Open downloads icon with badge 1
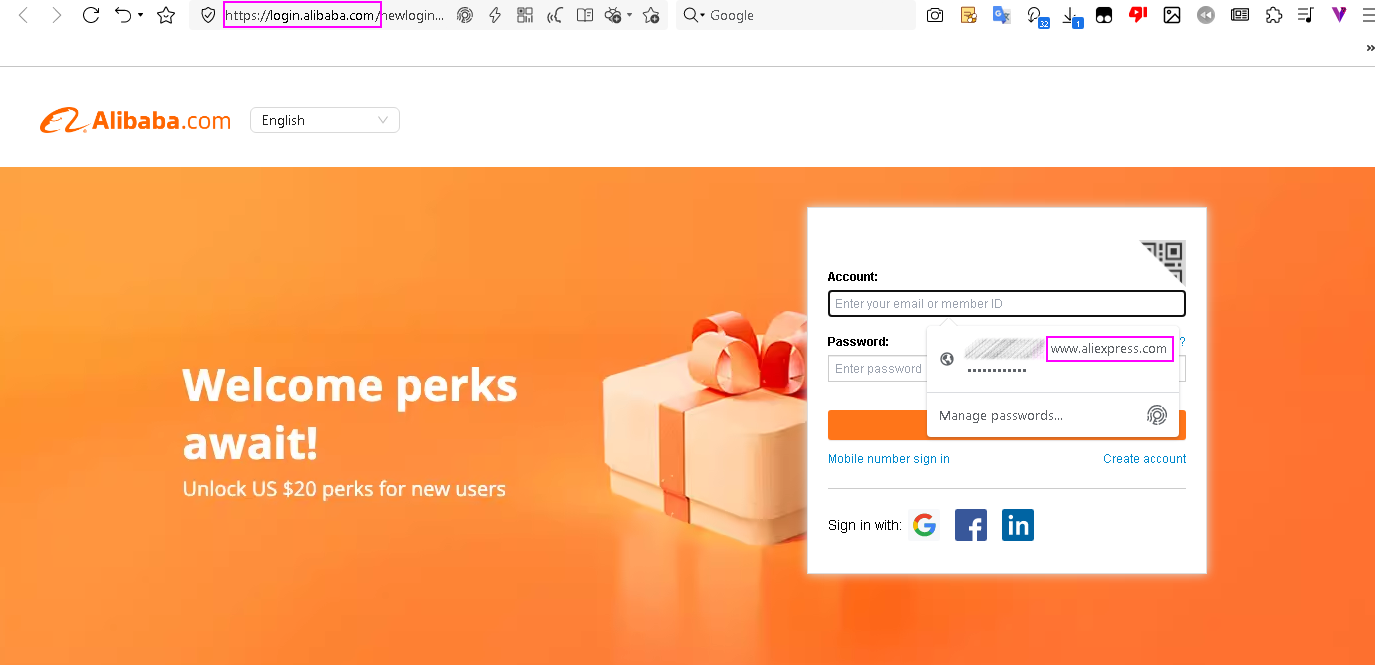The width and height of the screenshot is (1375, 665). [1071, 16]
